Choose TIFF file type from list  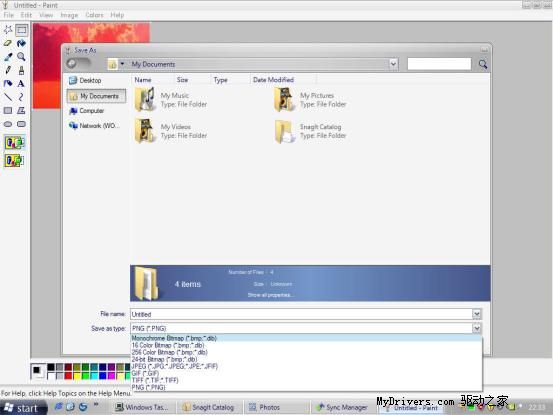click(x=306, y=380)
